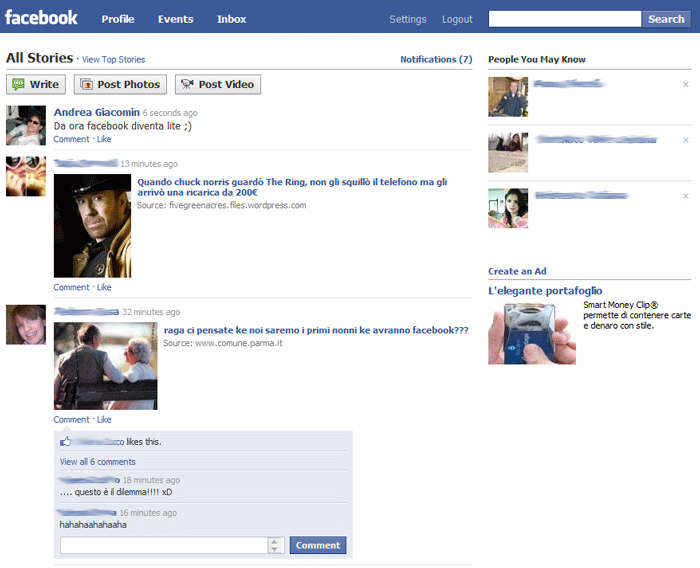
Task: Open the Create an Ad link
Action: click(517, 271)
